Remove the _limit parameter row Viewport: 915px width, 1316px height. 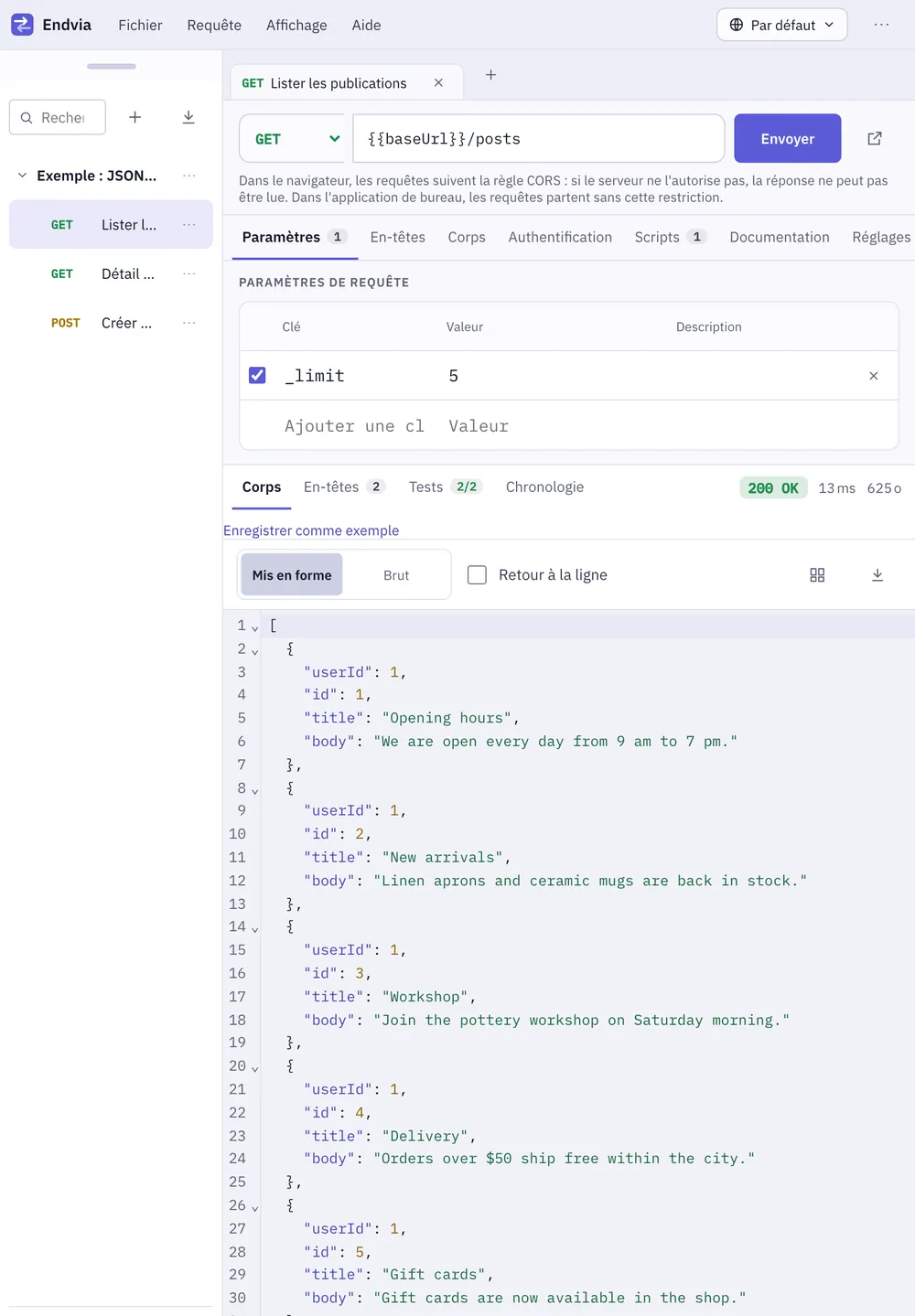click(874, 376)
